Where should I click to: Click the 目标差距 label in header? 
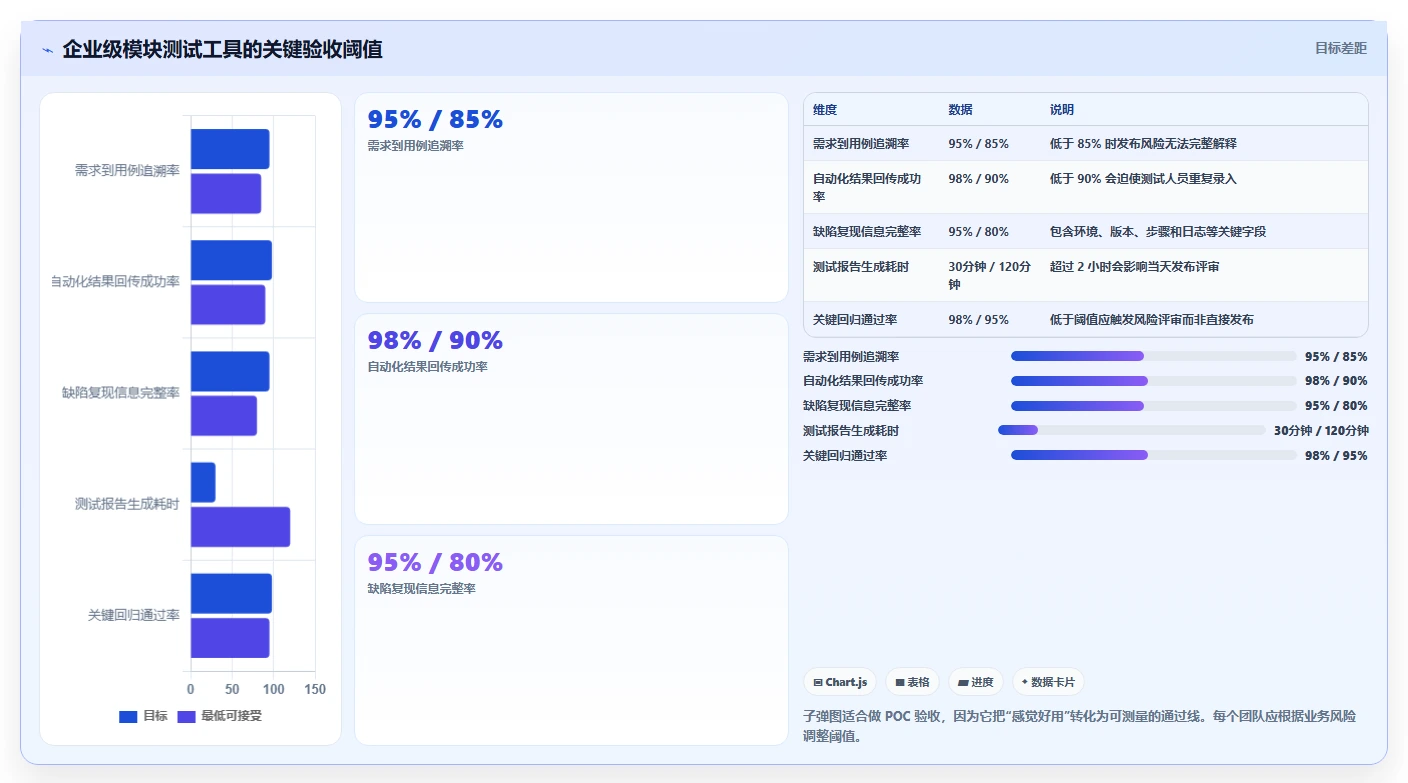[1340, 48]
